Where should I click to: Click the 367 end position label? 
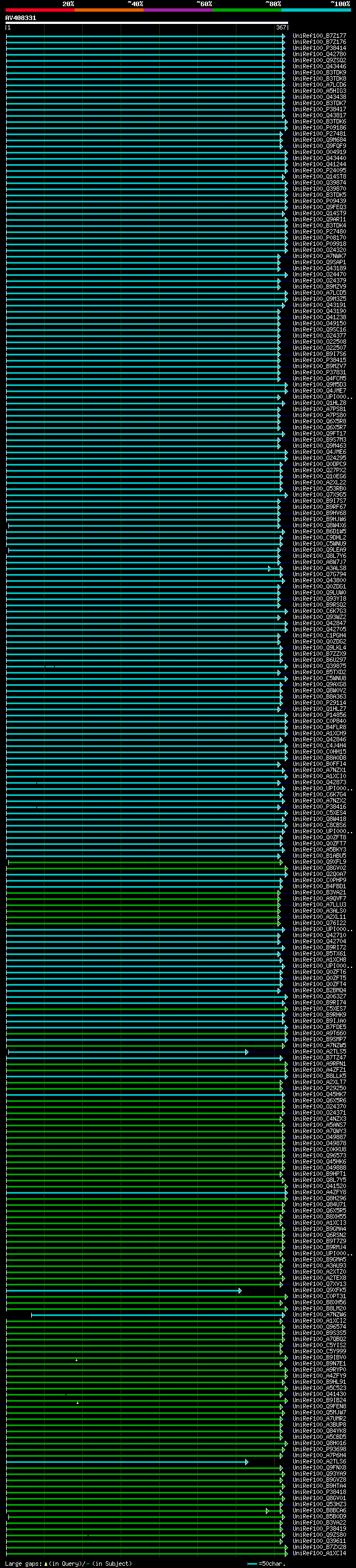[x=281, y=27]
